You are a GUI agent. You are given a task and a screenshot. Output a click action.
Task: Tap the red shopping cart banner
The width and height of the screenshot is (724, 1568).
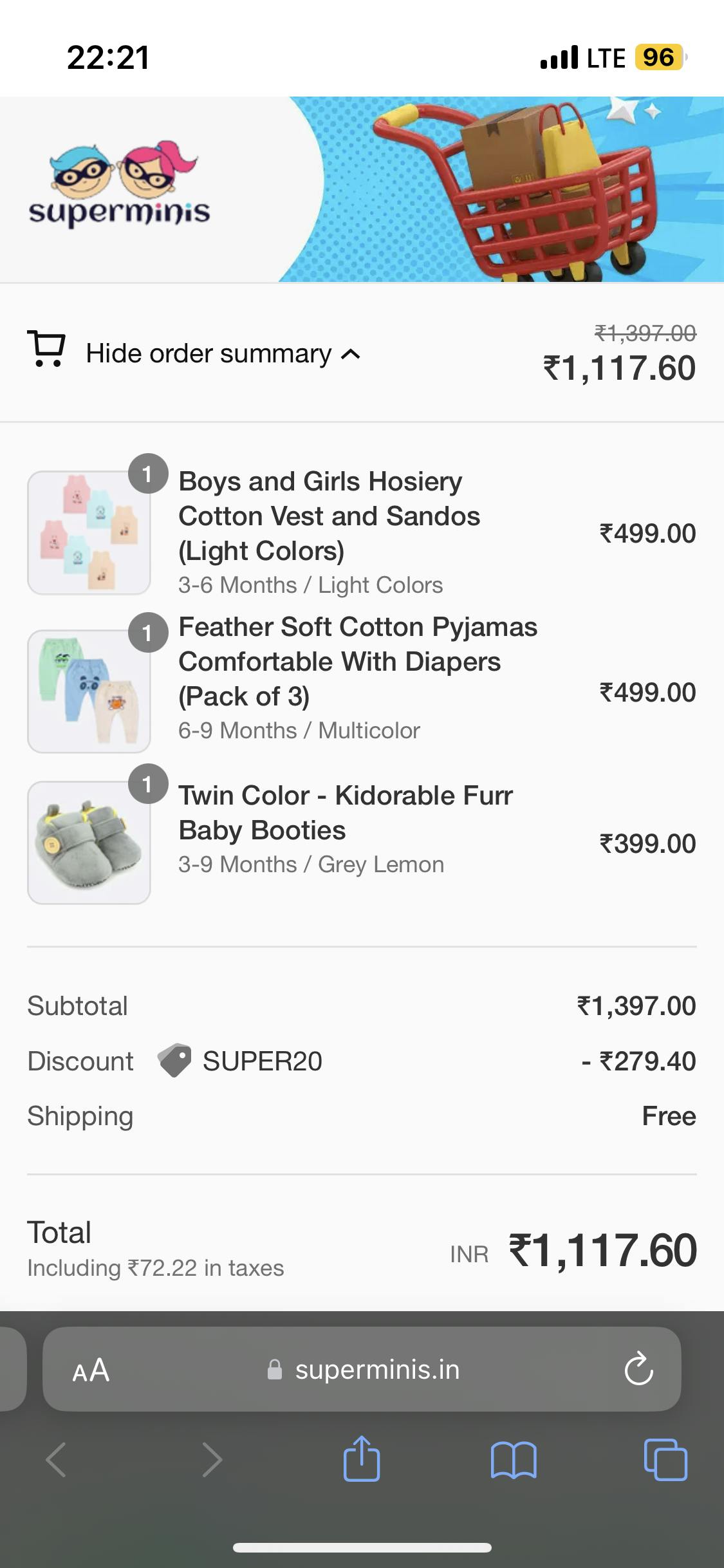click(x=515, y=190)
